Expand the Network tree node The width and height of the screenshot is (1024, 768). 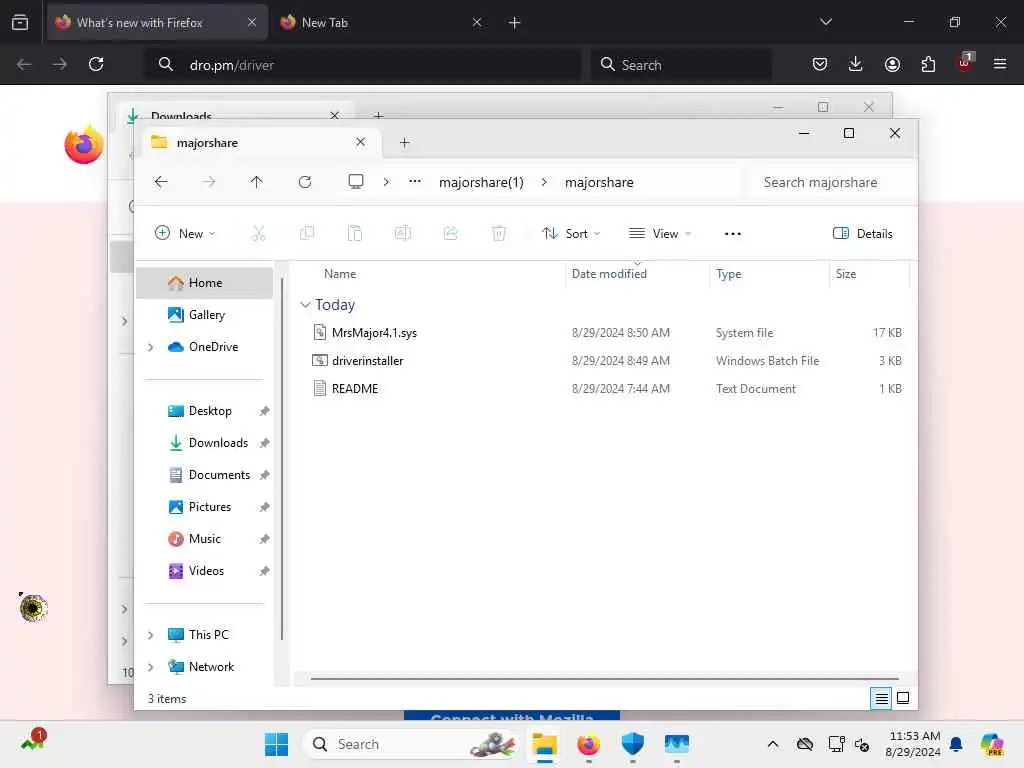(x=151, y=667)
